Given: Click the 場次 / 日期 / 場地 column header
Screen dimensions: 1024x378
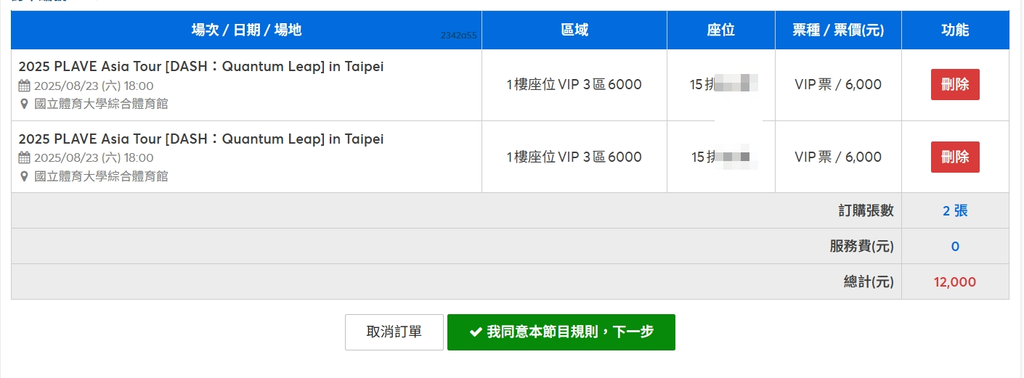Looking at the screenshot, I should pyautogui.click(x=246, y=30).
